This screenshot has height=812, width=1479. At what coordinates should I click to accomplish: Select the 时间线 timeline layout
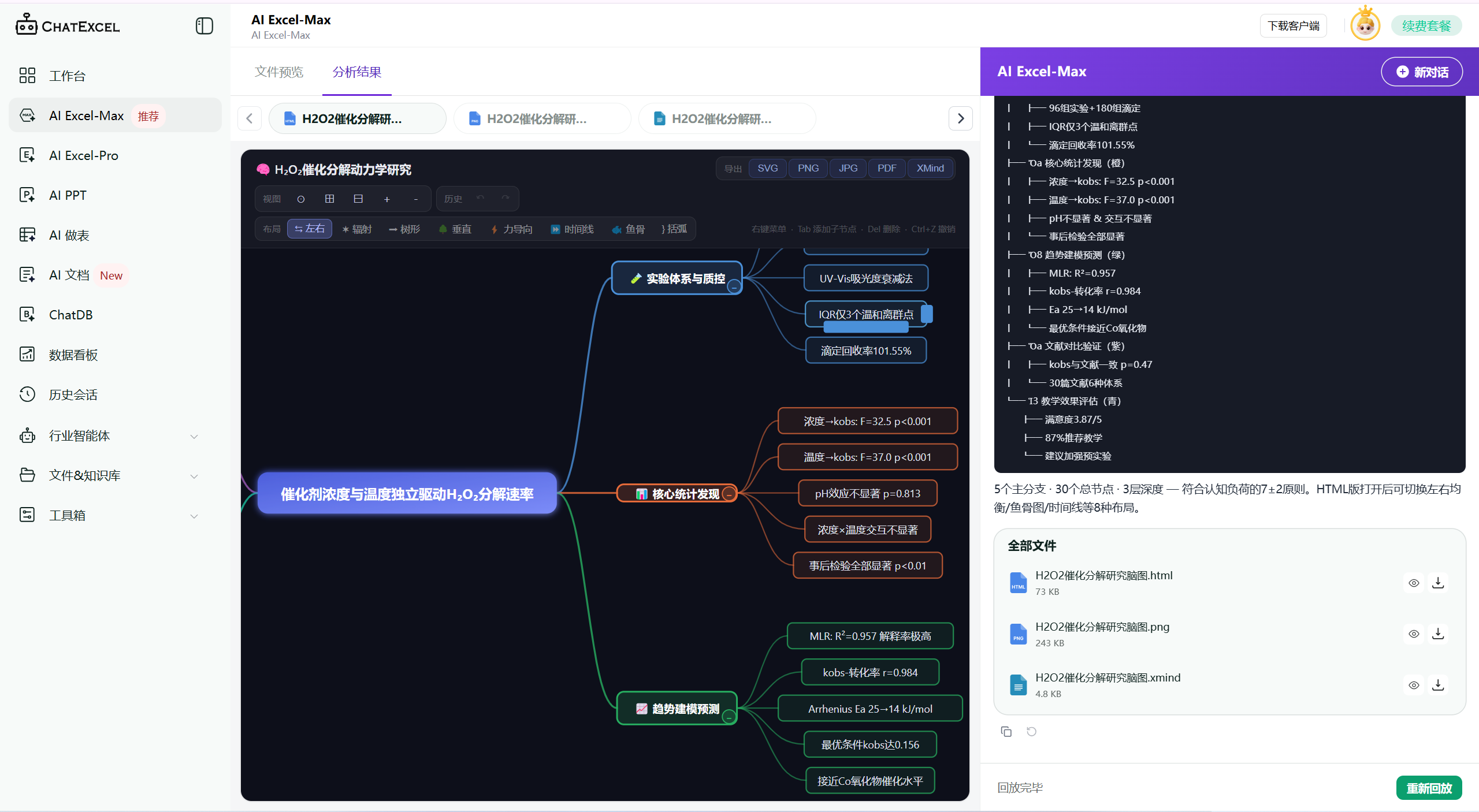[573, 229]
